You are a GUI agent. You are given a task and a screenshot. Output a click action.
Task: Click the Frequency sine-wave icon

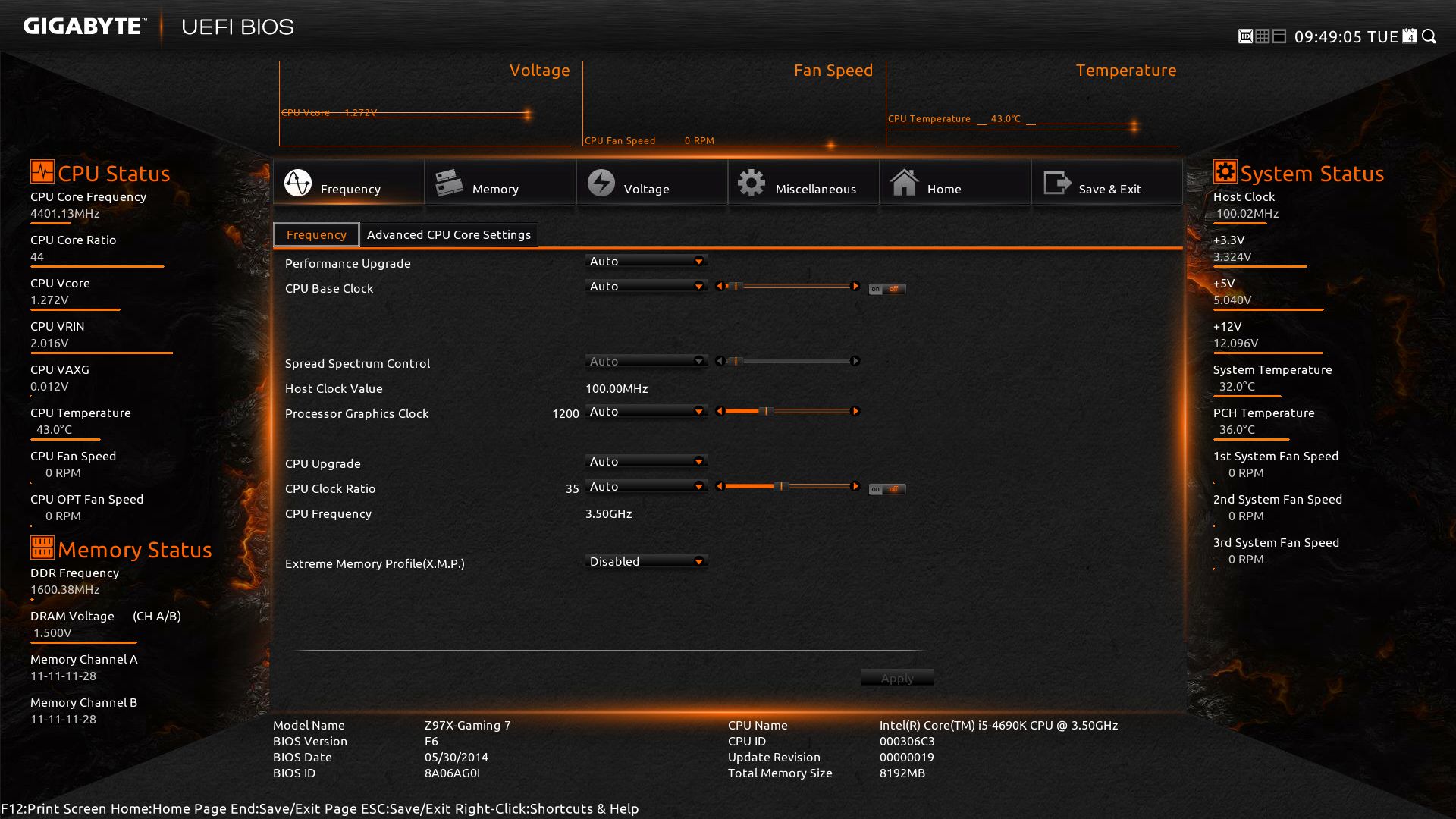[298, 183]
